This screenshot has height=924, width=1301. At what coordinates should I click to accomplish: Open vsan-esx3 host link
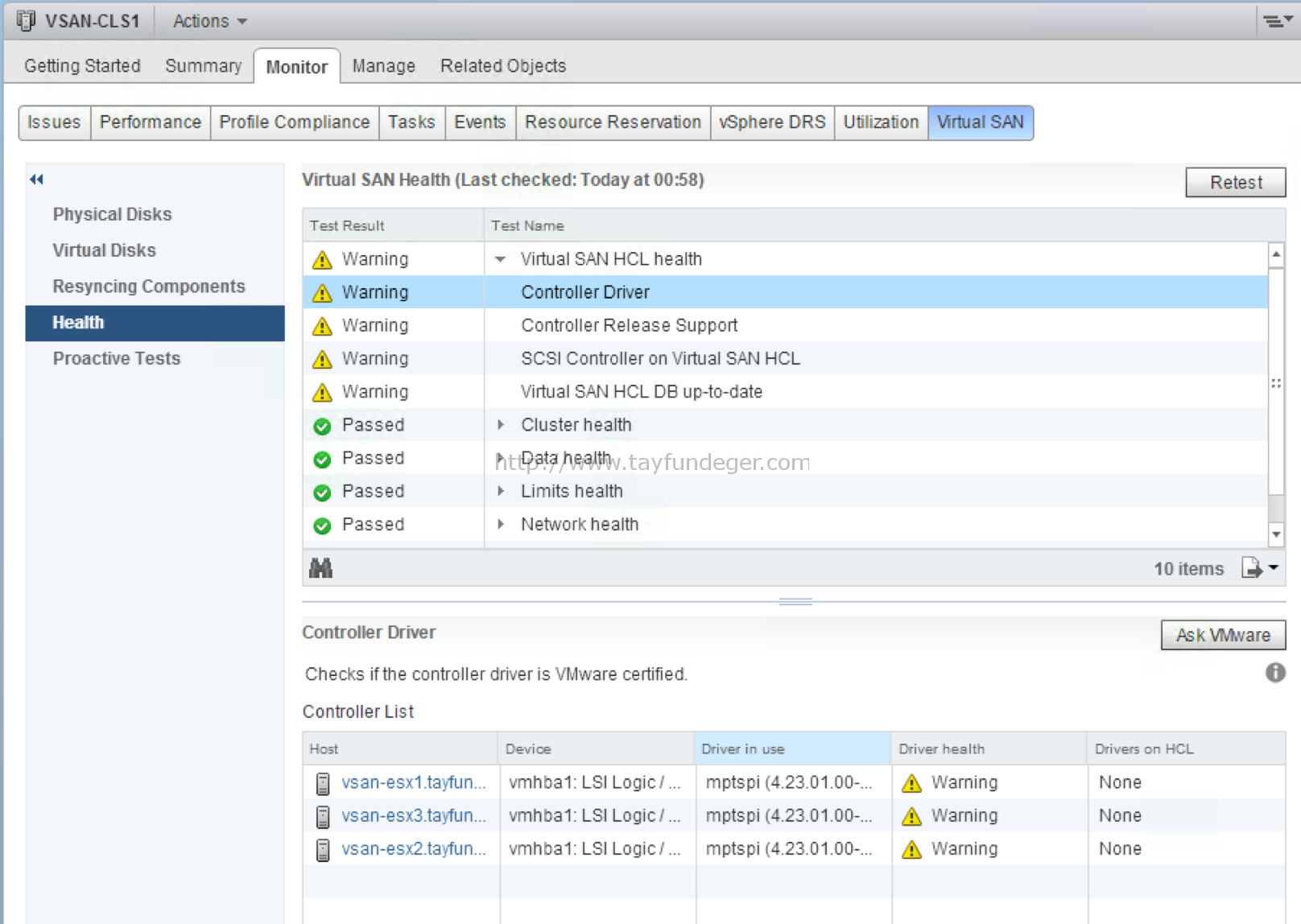(x=414, y=815)
